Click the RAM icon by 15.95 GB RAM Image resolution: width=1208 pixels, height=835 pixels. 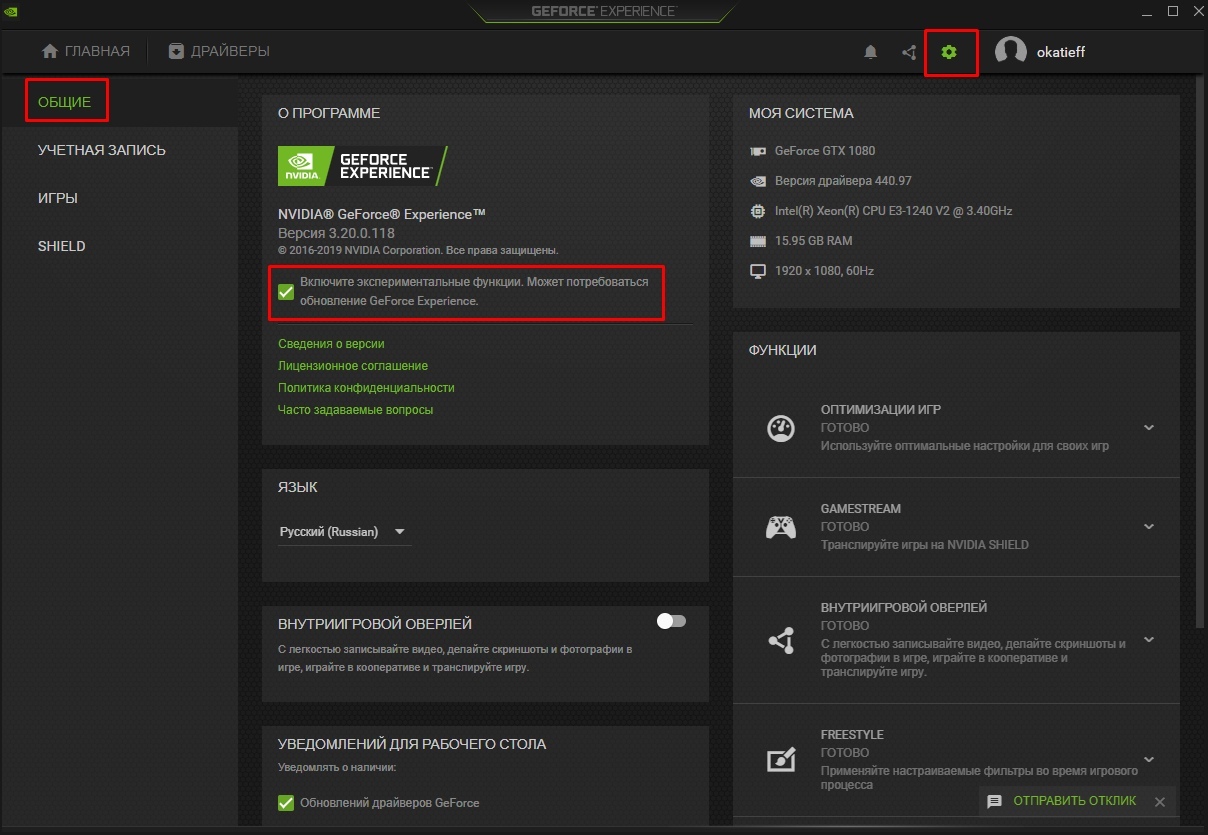click(757, 241)
